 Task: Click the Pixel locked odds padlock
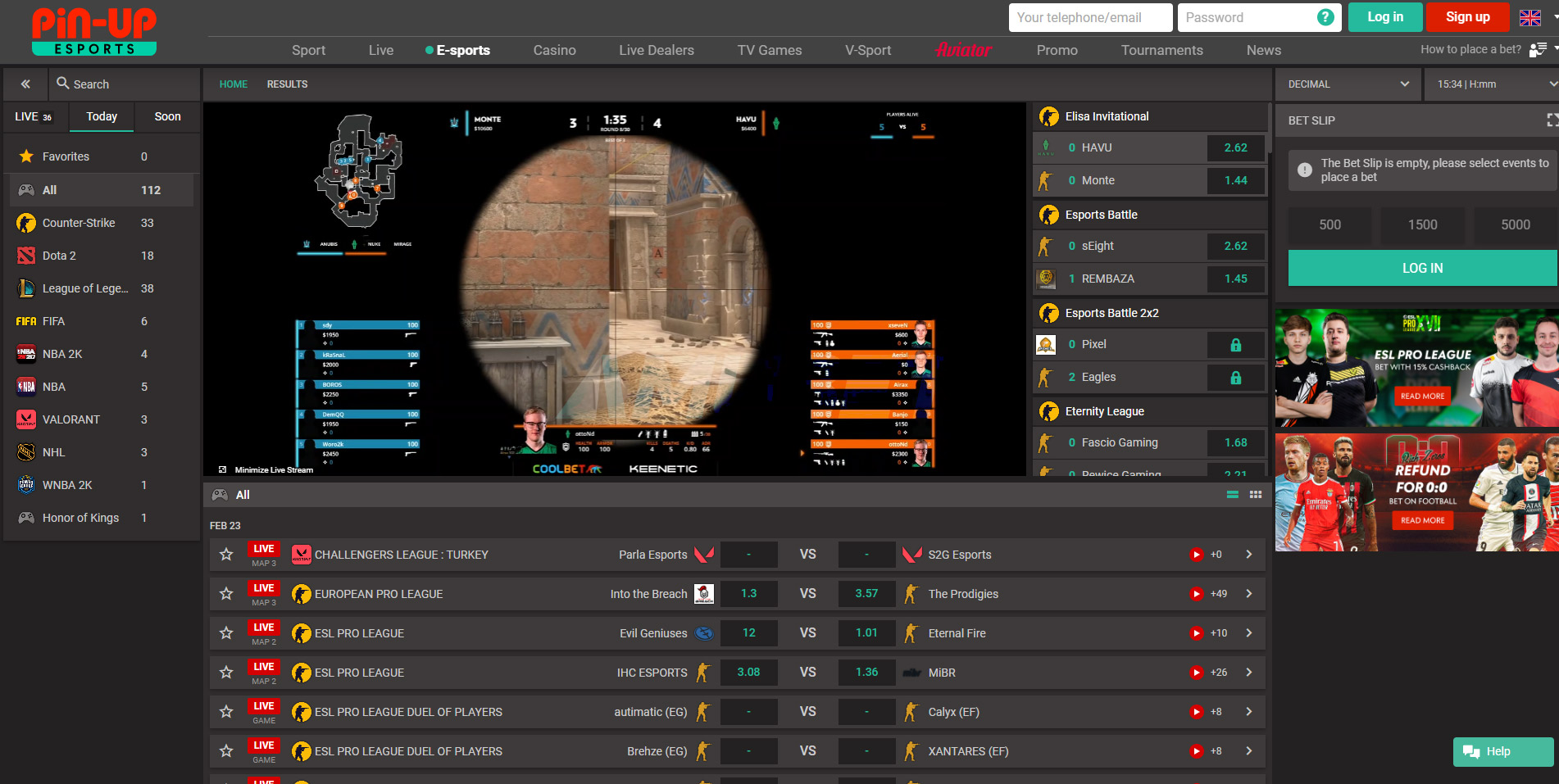(1236, 345)
